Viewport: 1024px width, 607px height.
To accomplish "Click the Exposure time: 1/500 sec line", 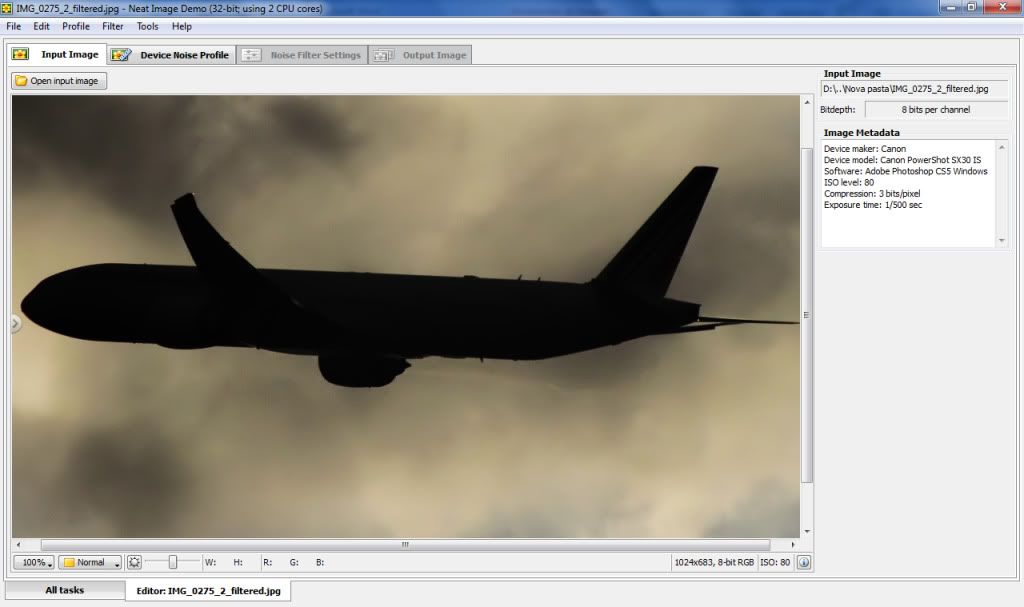I will click(873, 205).
